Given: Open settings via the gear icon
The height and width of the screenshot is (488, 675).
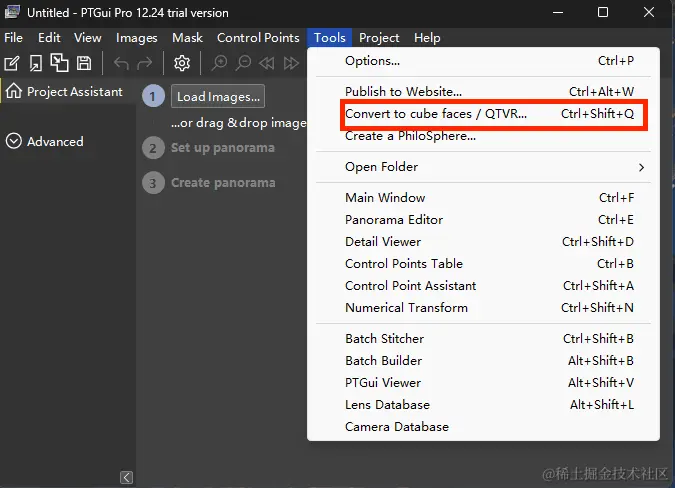Looking at the screenshot, I should pos(182,63).
